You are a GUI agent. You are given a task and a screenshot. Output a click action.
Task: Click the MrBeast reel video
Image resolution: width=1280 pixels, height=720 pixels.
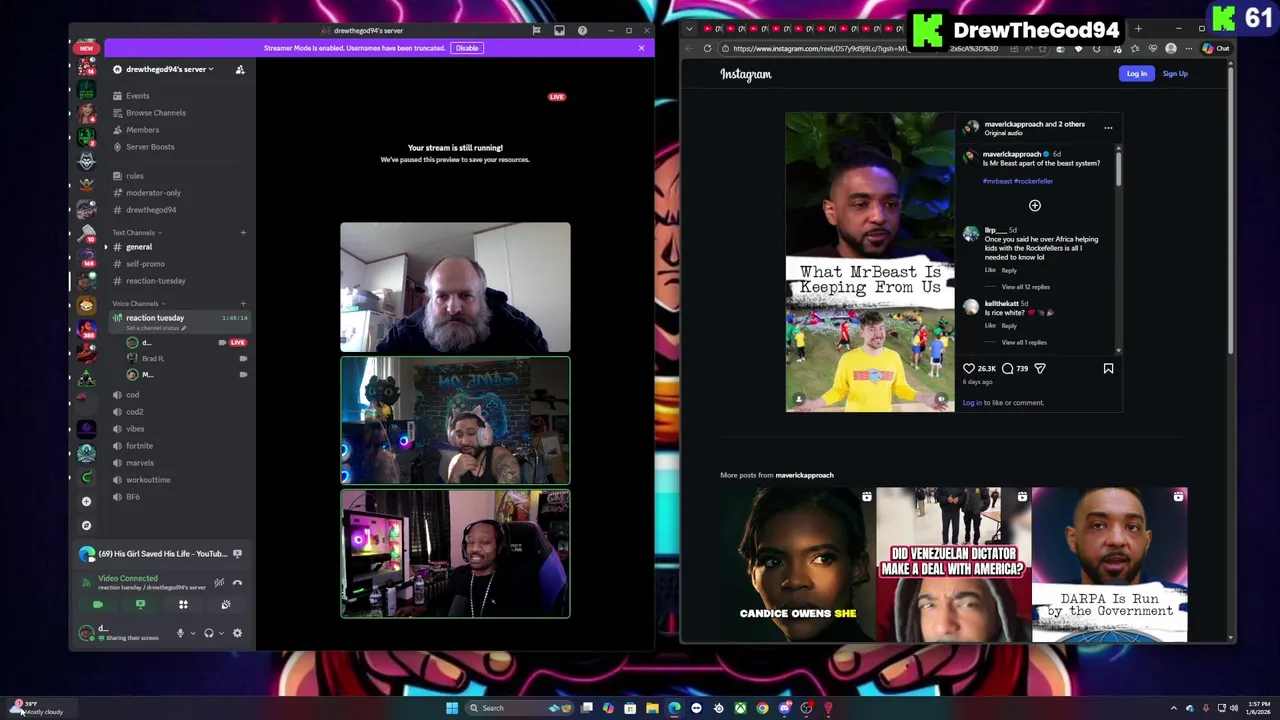click(x=870, y=262)
